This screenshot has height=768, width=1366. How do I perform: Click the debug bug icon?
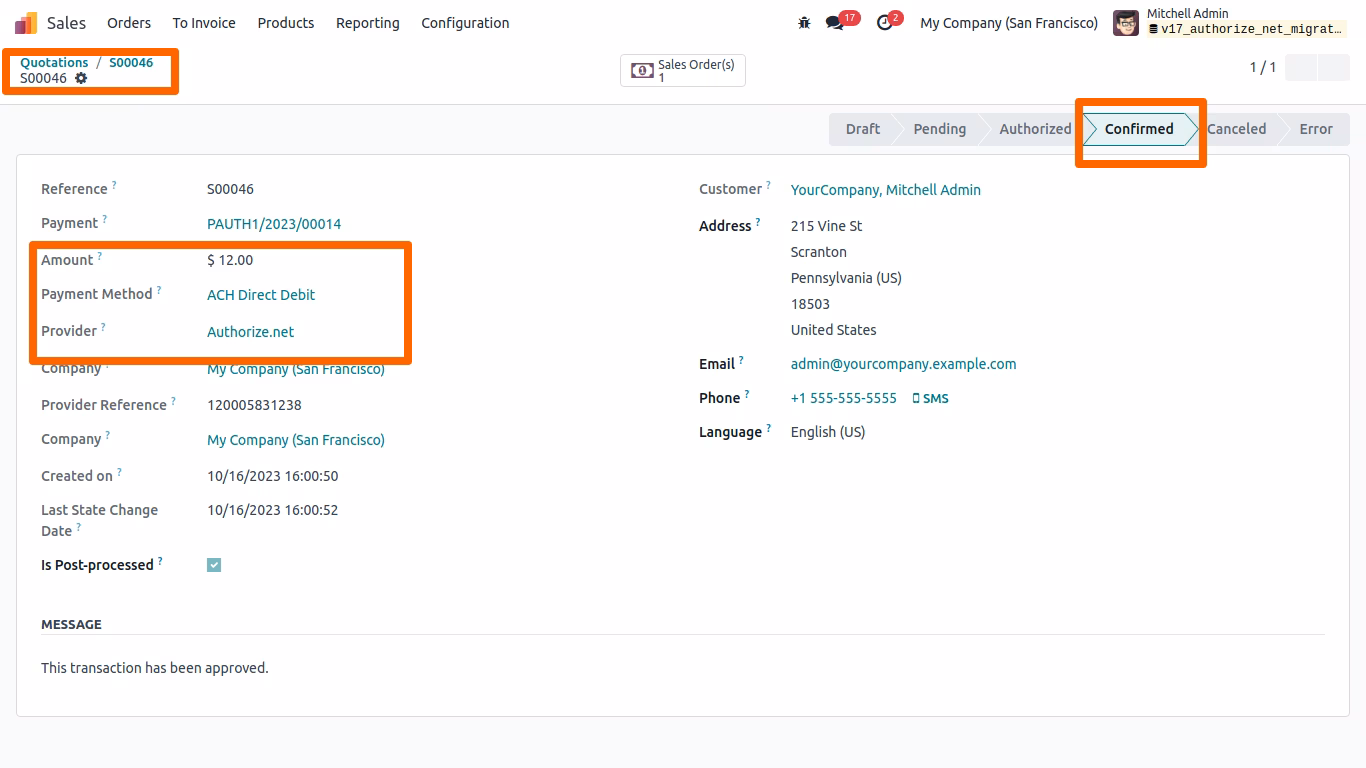tap(804, 22)
